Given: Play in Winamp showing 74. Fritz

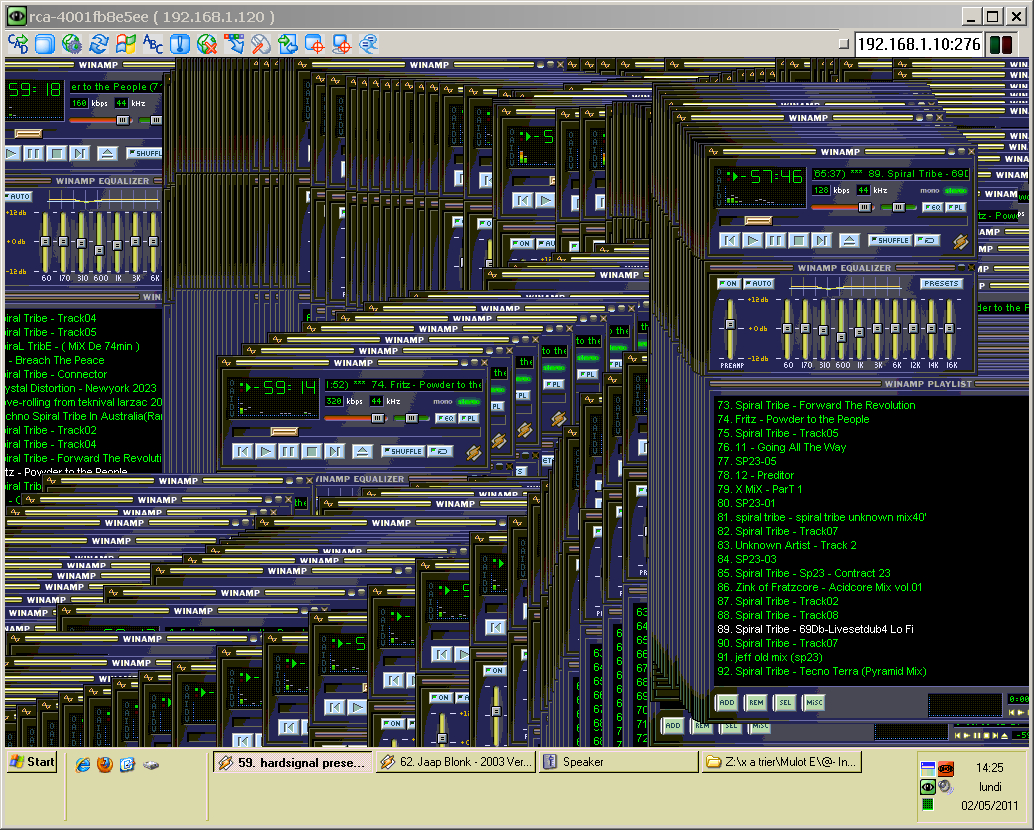Looking at the screenshot, I should click(x=266, y=452).
